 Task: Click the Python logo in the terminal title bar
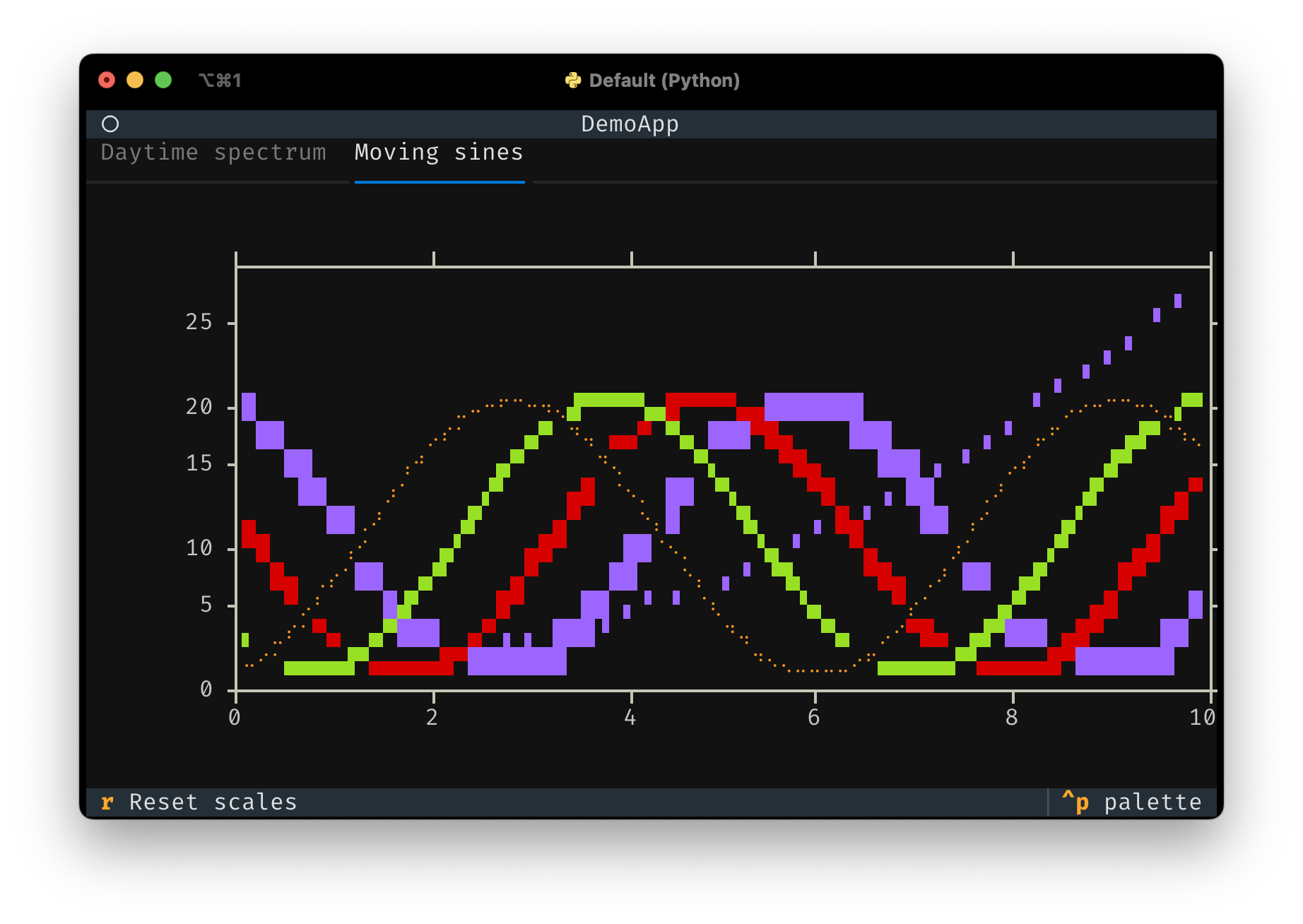[x=574, y=80]
